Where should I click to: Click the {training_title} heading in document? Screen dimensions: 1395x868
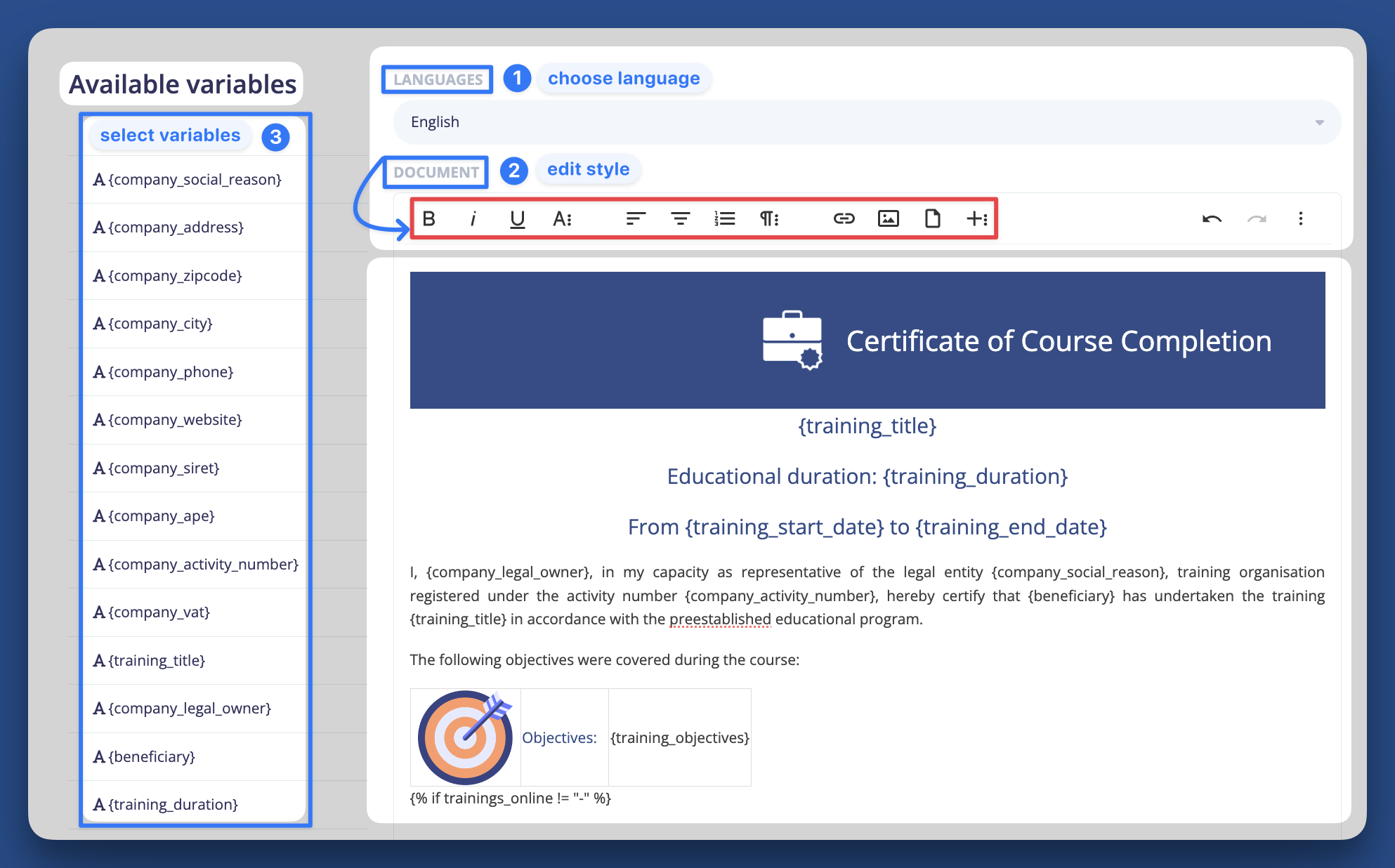[867, 426]
